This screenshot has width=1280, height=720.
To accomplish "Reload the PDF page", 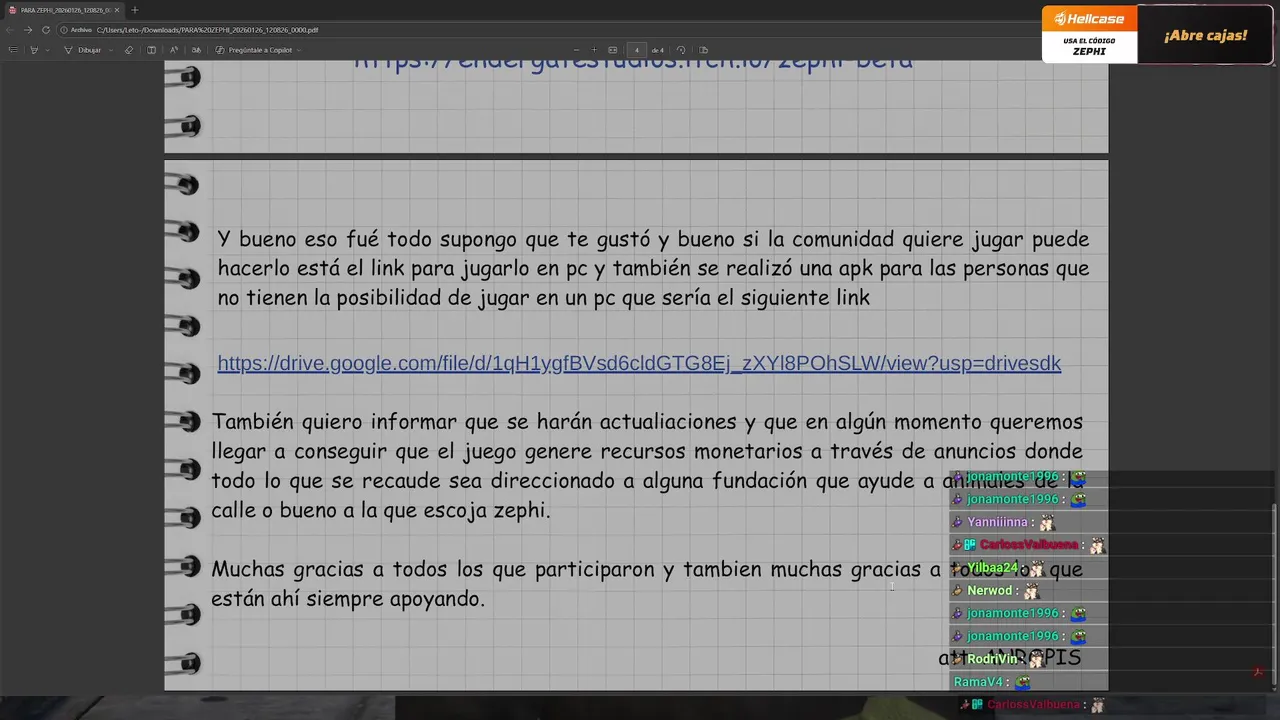I will click(46, 30).
